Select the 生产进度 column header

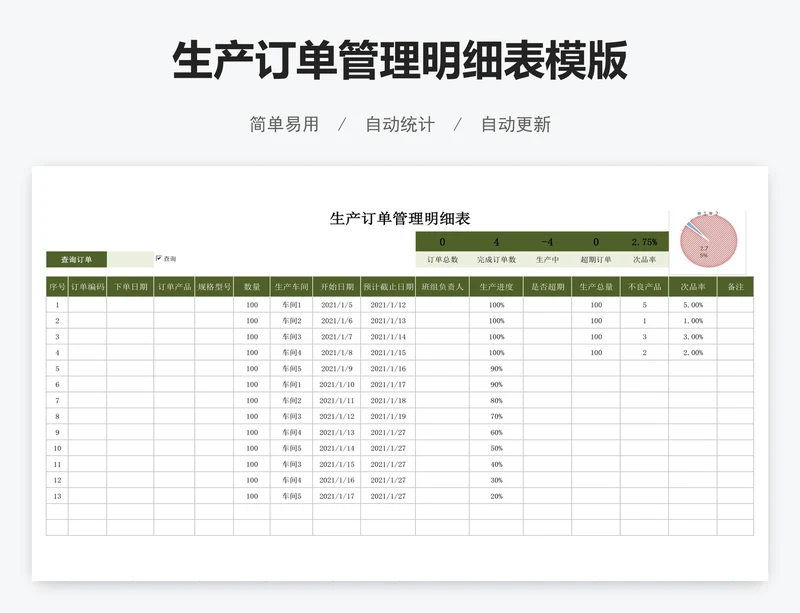tap(496, 287)
